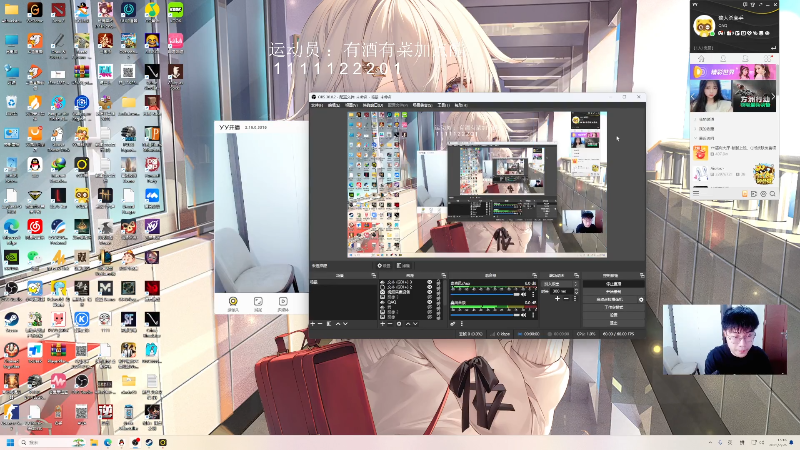Screen dimensions: 800x450
Task: Toggle lock on 文本 (GDI+) 2 source
Action: tap(438, 287)
